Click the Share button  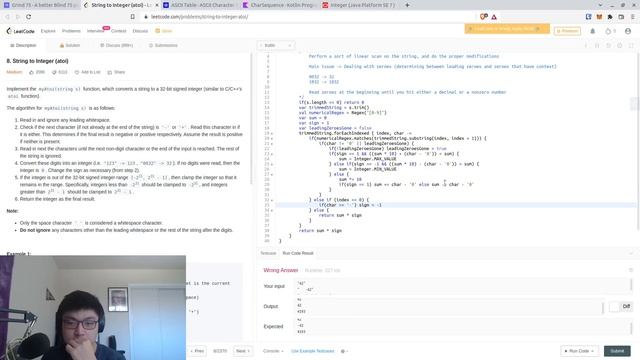(x=116, y=72)
